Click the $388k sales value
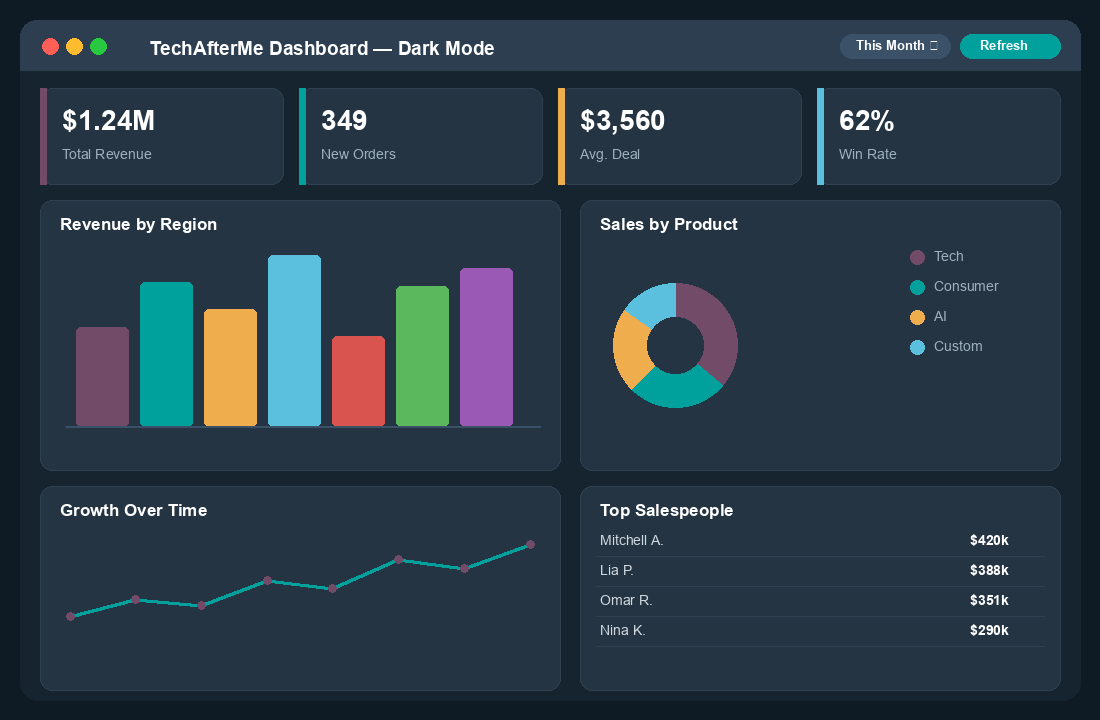 pyautogui.click(x=989, y=571)
